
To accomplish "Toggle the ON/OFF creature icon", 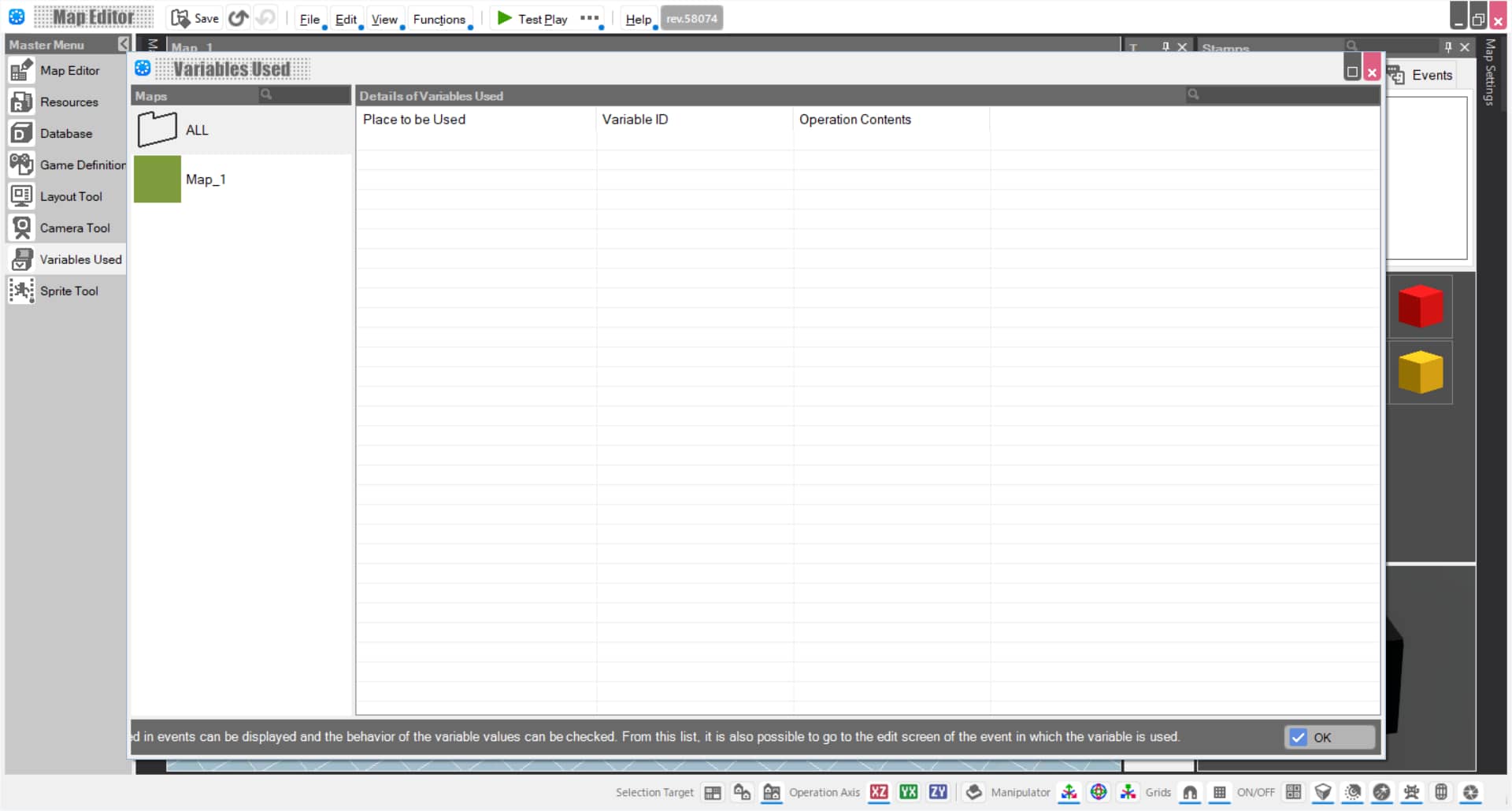I will coord(1412,793).
